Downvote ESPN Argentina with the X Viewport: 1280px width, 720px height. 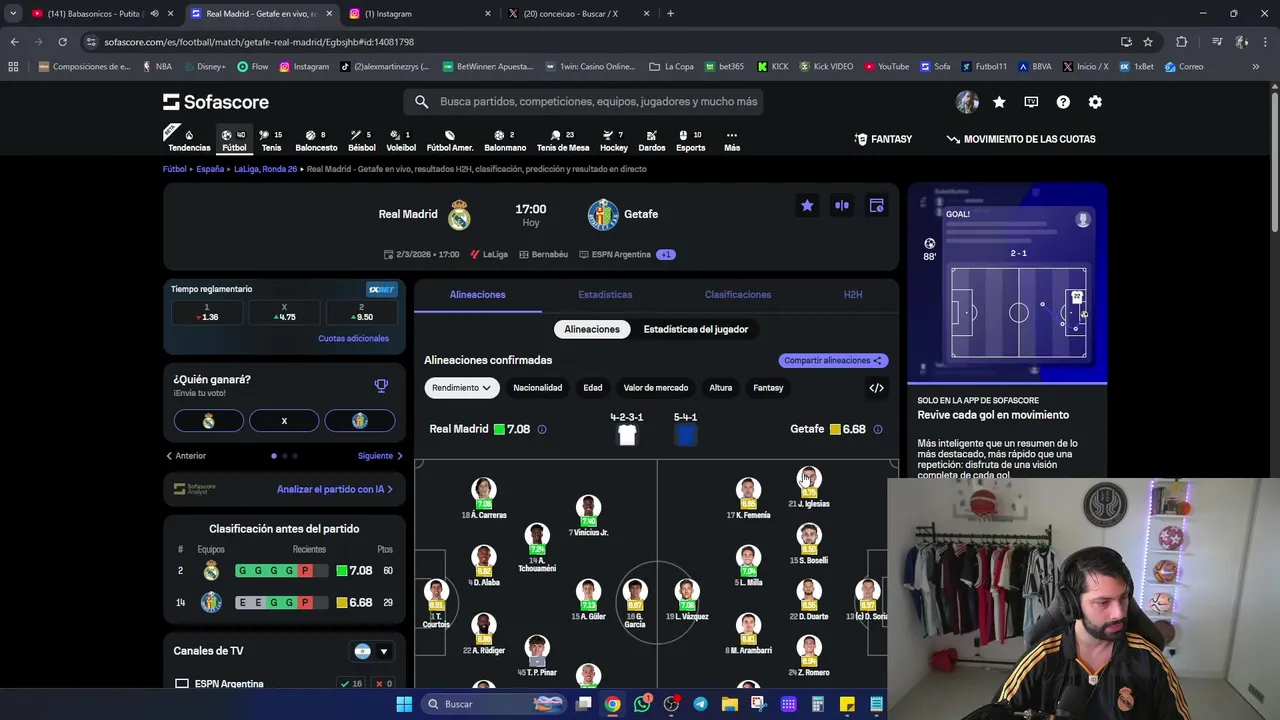(x=383, y=684)
